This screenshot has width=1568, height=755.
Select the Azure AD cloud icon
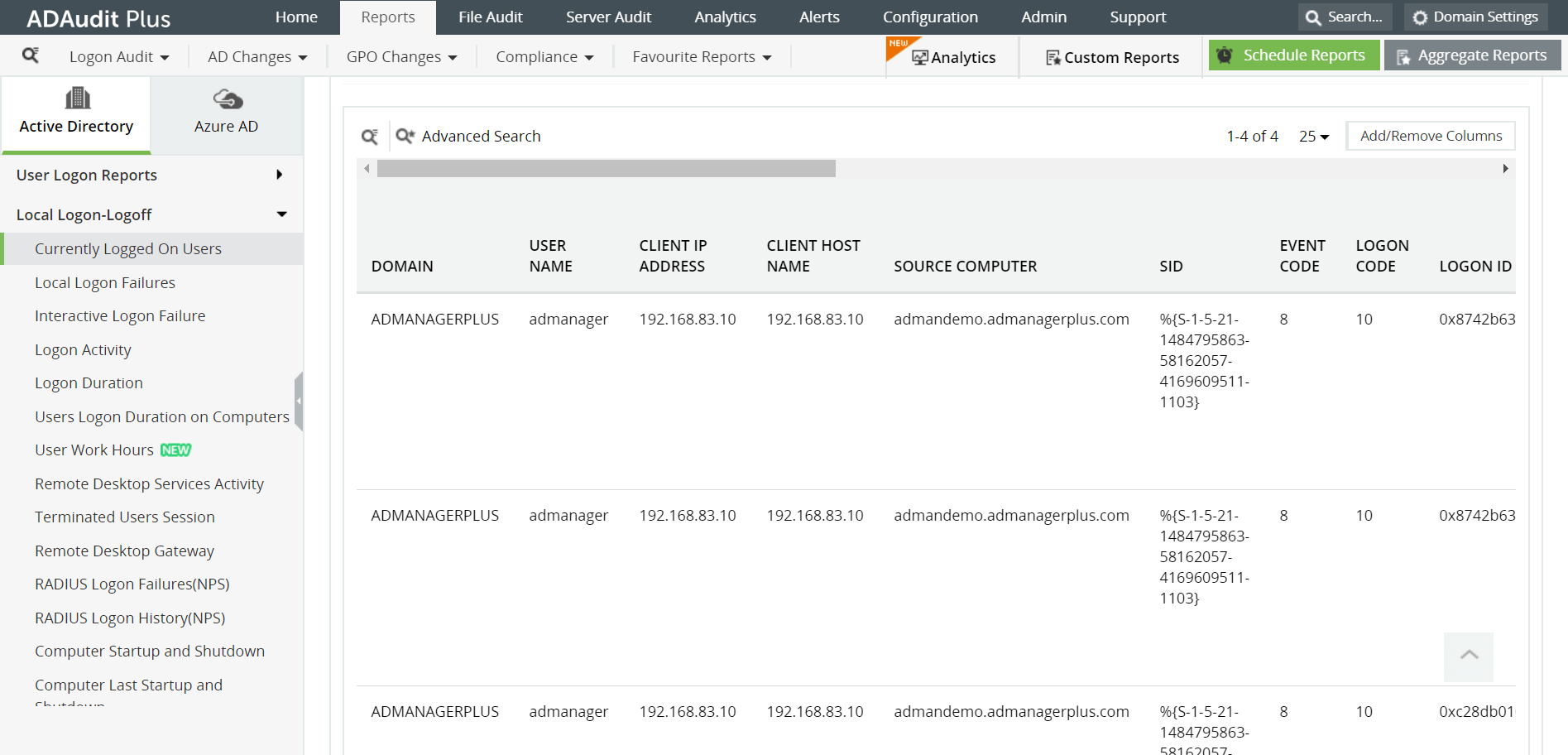[228, 99]
